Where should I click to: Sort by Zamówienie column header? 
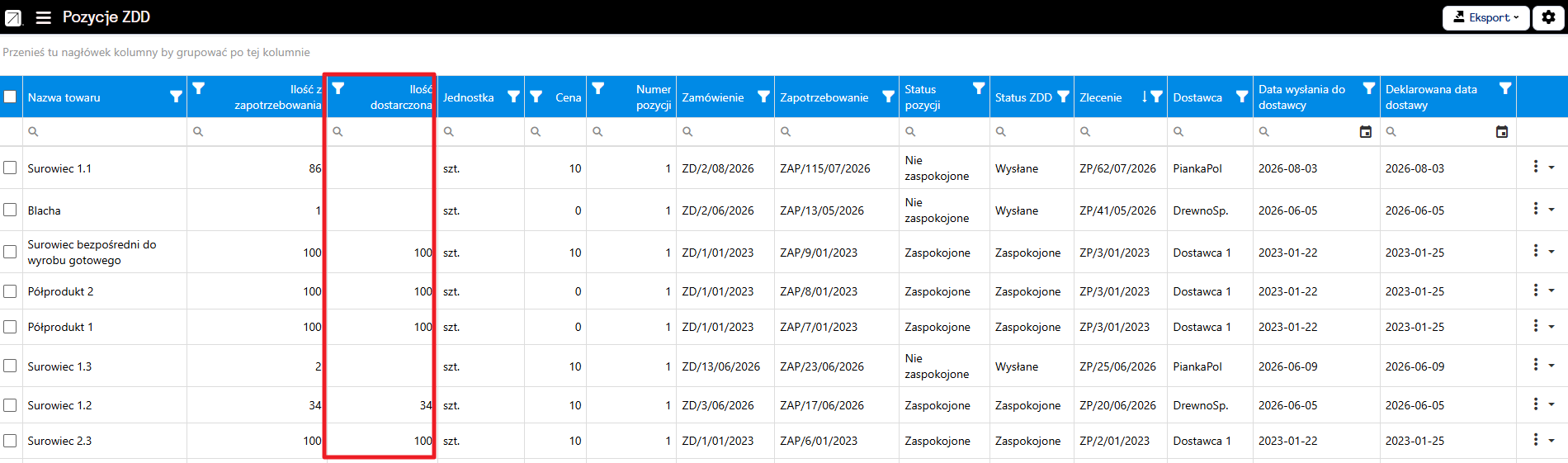[x=713, y=97]
